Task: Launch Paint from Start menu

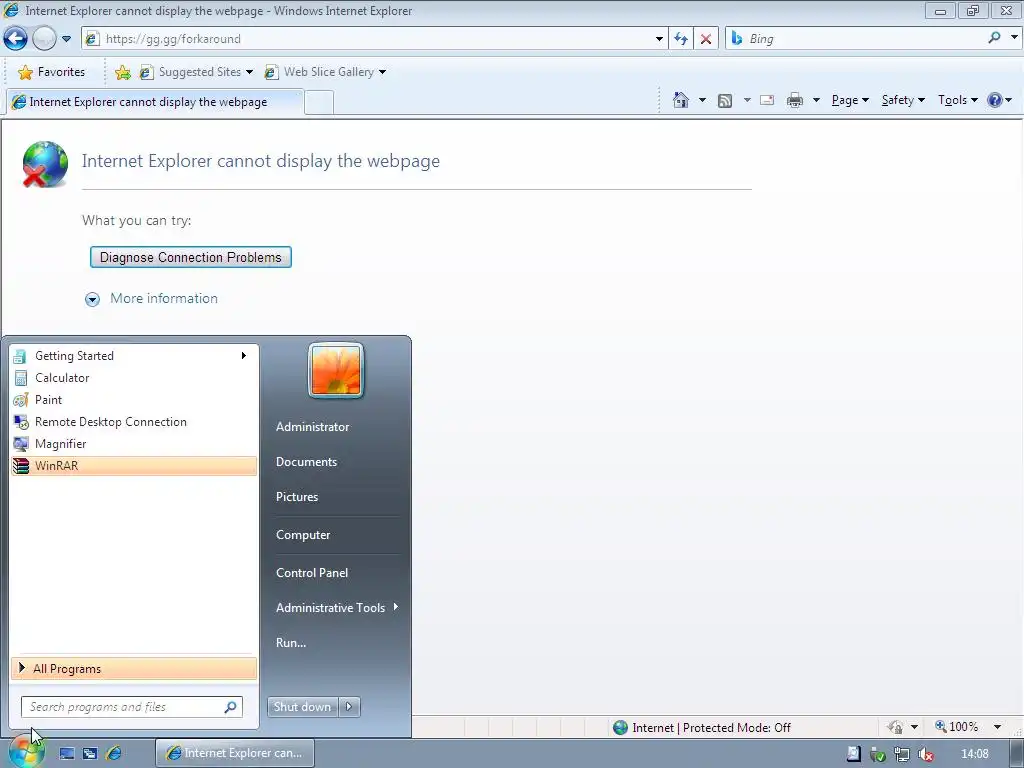Action: (134, 400)
